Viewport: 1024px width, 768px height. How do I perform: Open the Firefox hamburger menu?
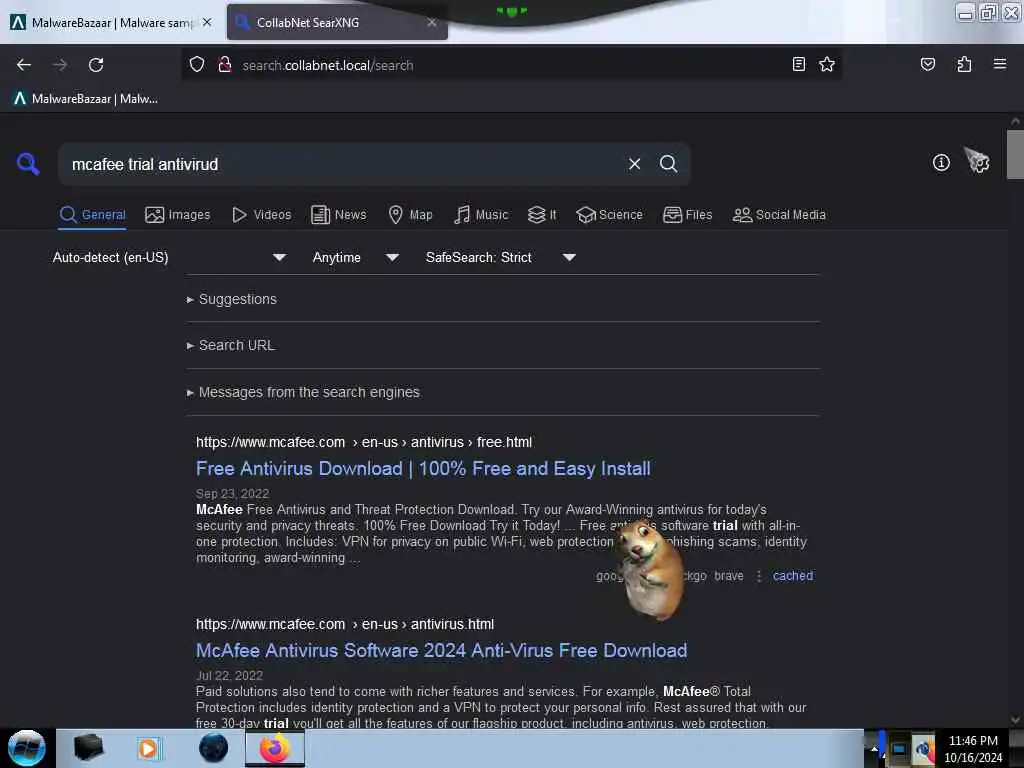[x=1000, y=64]
